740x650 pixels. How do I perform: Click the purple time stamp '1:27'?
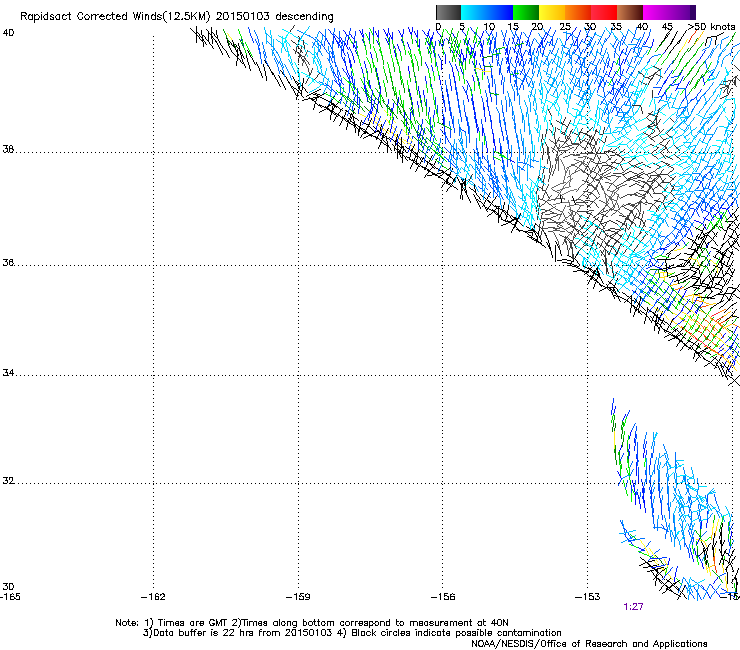click(x=633, y=607)
